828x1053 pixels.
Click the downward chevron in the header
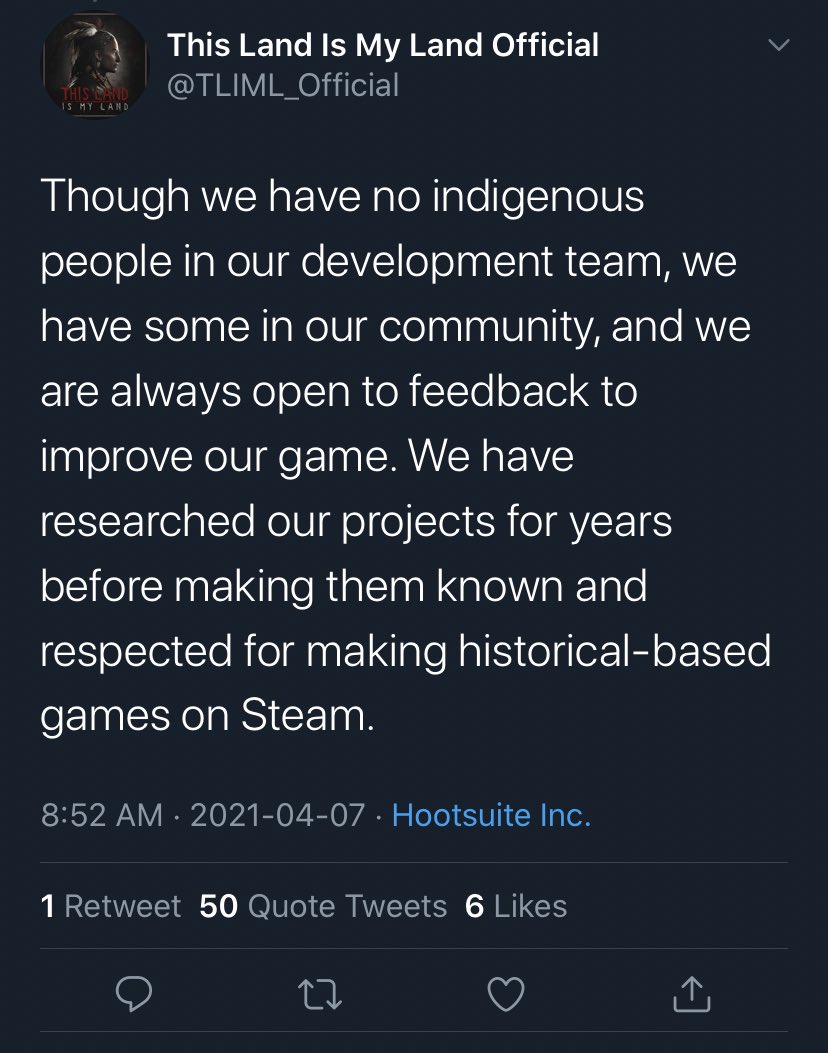pyautogui.click(x=778, y=44)
